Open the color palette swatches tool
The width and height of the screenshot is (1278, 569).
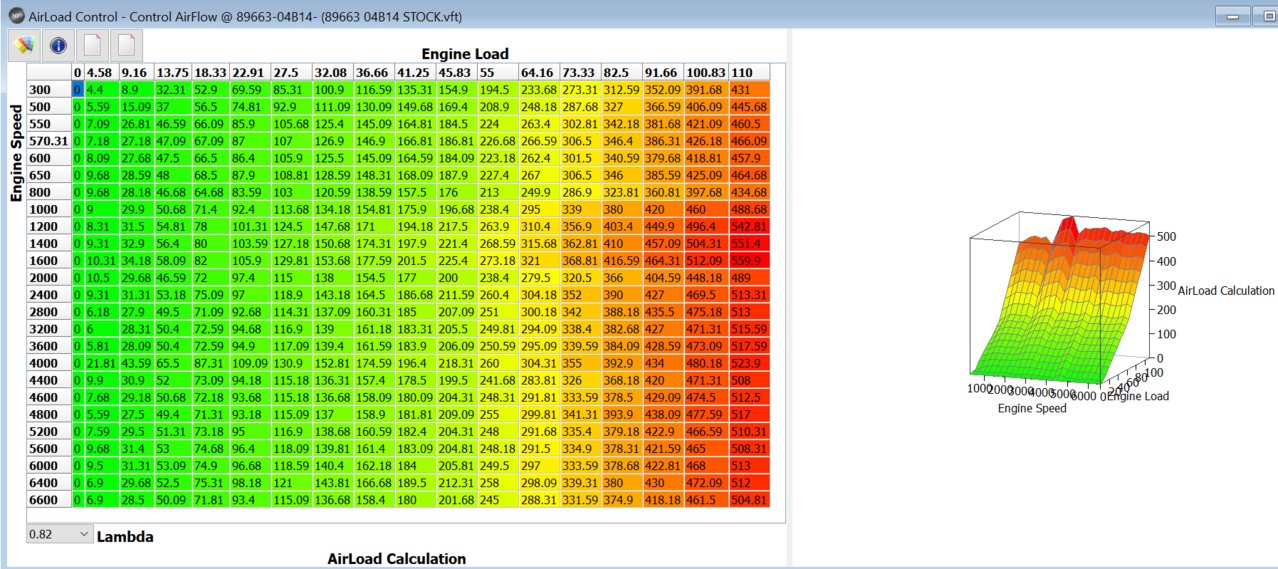tap(25, 45)
